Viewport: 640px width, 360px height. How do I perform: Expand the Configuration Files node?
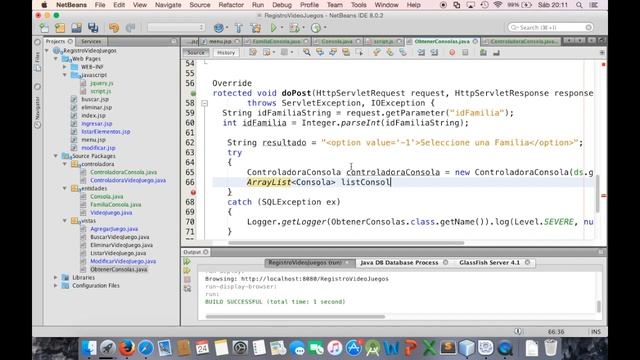click(56, 286)
